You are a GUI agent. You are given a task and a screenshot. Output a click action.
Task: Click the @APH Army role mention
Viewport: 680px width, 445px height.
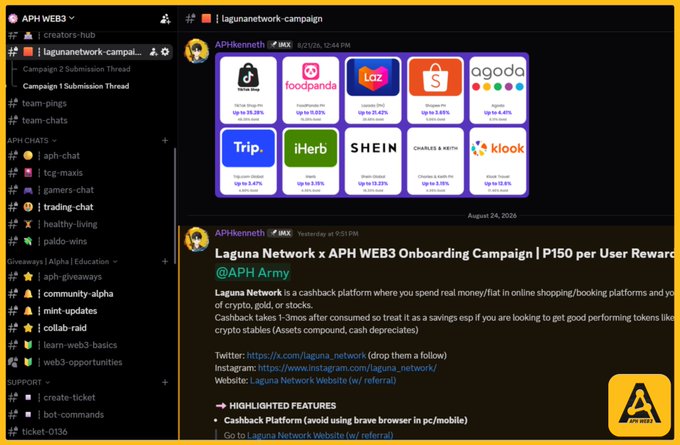click(252, 273)
